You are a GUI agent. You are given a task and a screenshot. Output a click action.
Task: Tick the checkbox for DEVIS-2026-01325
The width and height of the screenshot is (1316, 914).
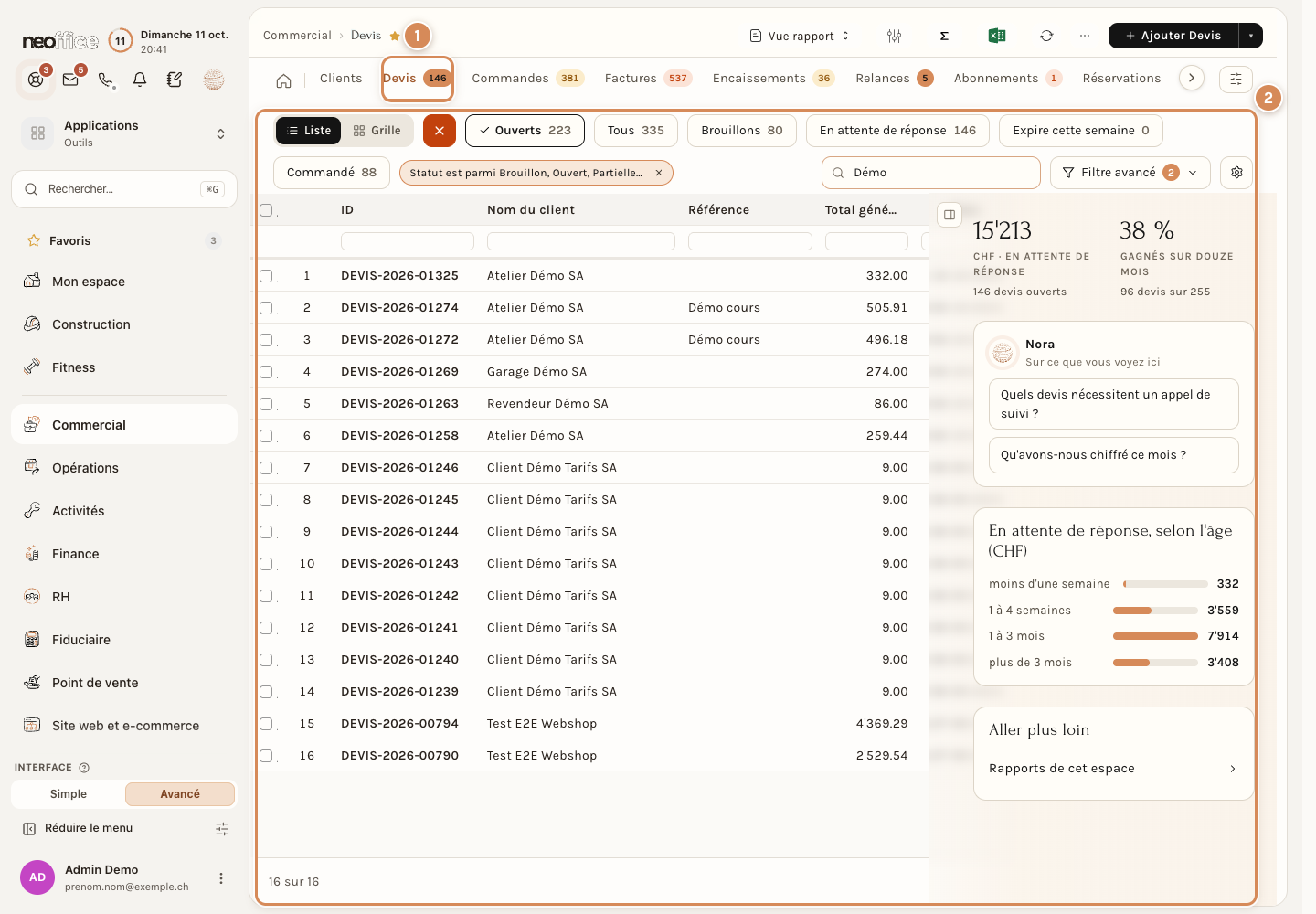[266, 276]
